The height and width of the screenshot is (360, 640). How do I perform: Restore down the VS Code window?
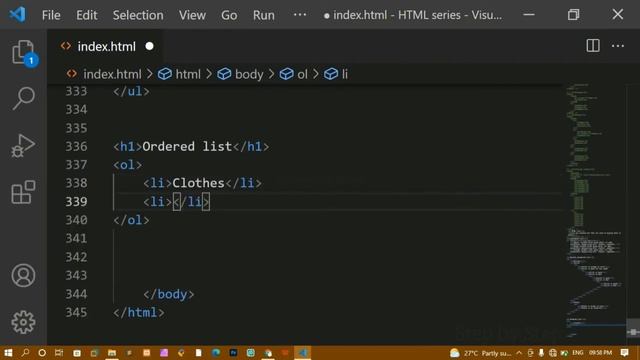pos(573,15)
